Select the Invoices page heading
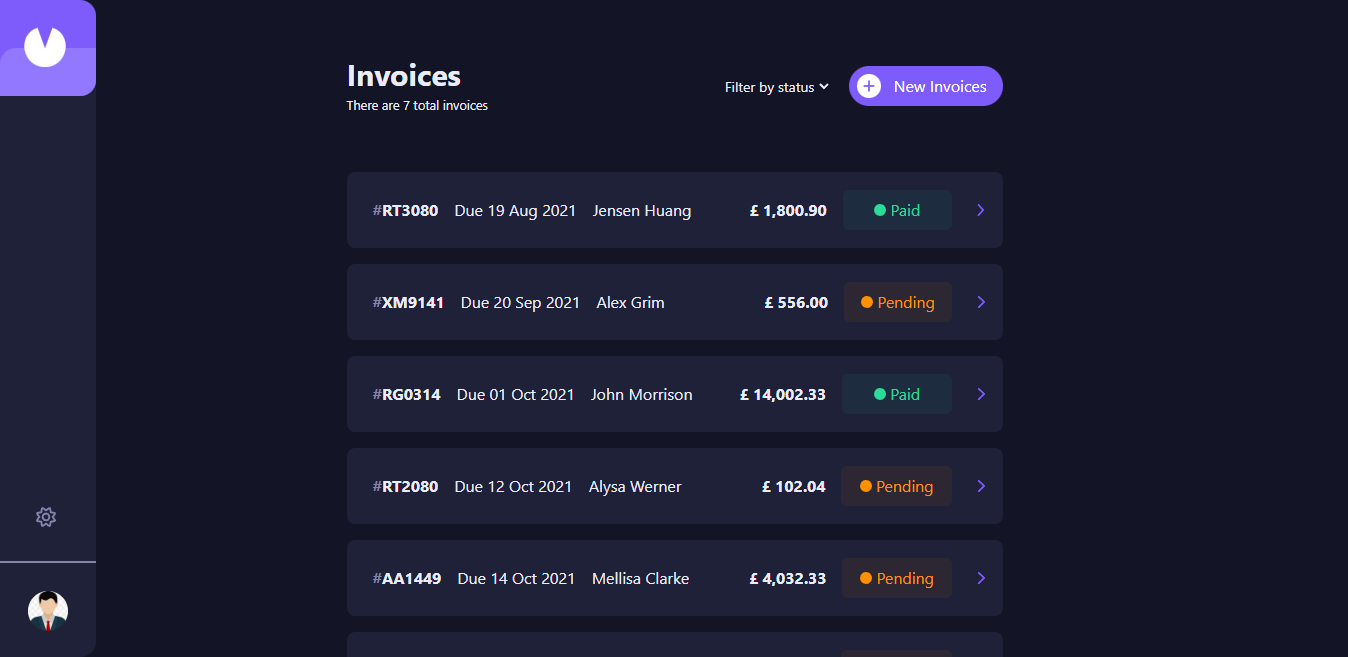1348x657 pixels. [x=403, y=75]
